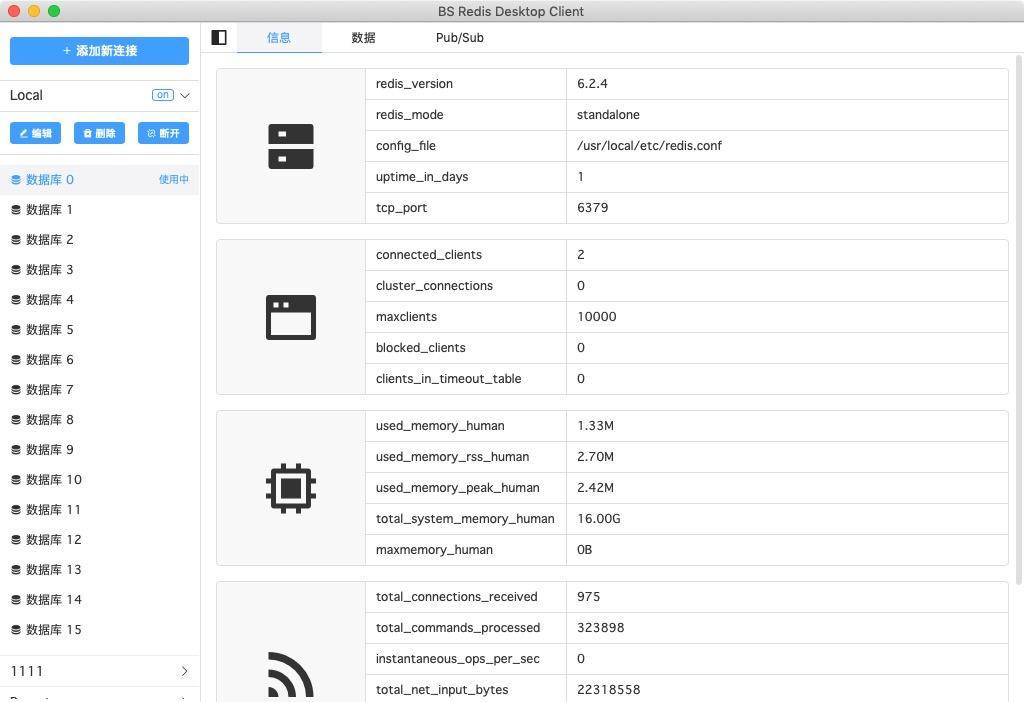Click the database icon beside 数据库 0
1024x702 pixels.
pyautogui.click(x=16, y=180)
